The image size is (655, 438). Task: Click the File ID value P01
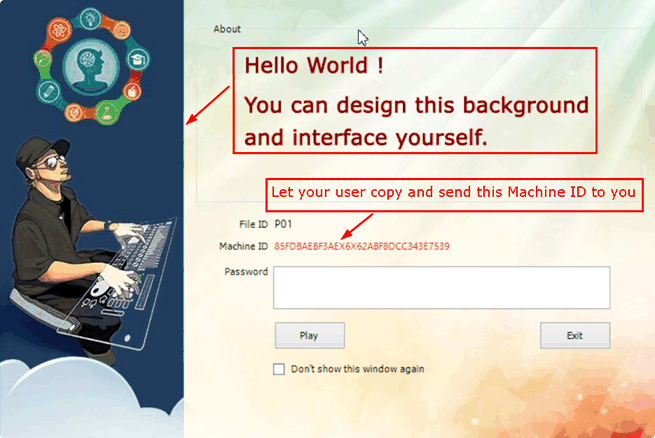[283, 224]
